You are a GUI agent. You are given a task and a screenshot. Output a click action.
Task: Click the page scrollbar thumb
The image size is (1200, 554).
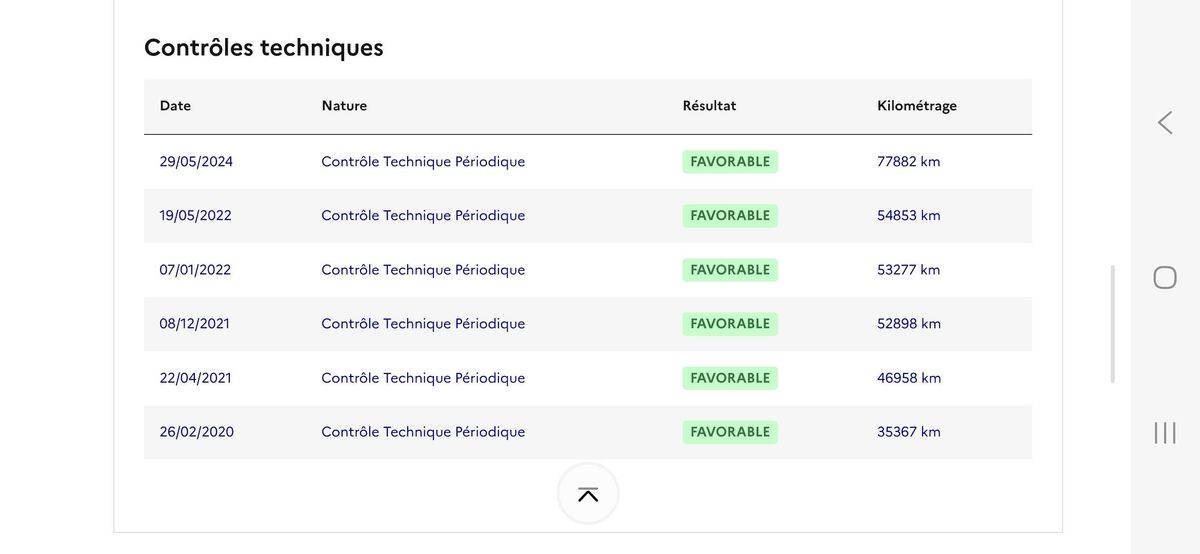pos(1113,324)
